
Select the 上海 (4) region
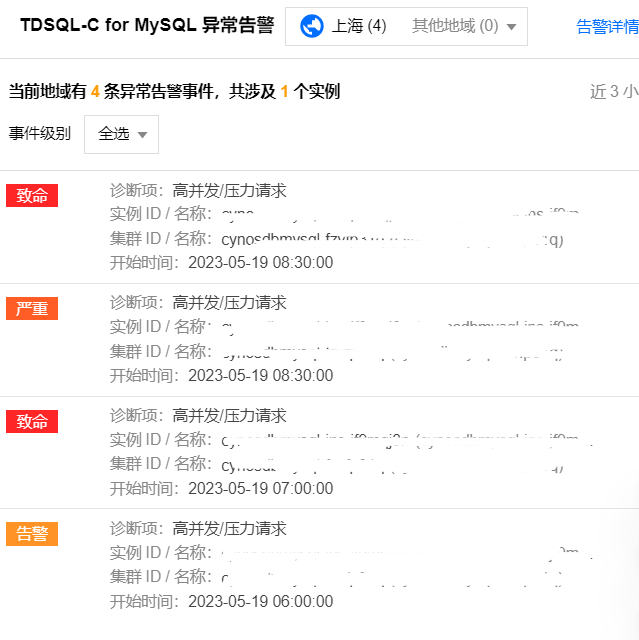pos(357,26)
